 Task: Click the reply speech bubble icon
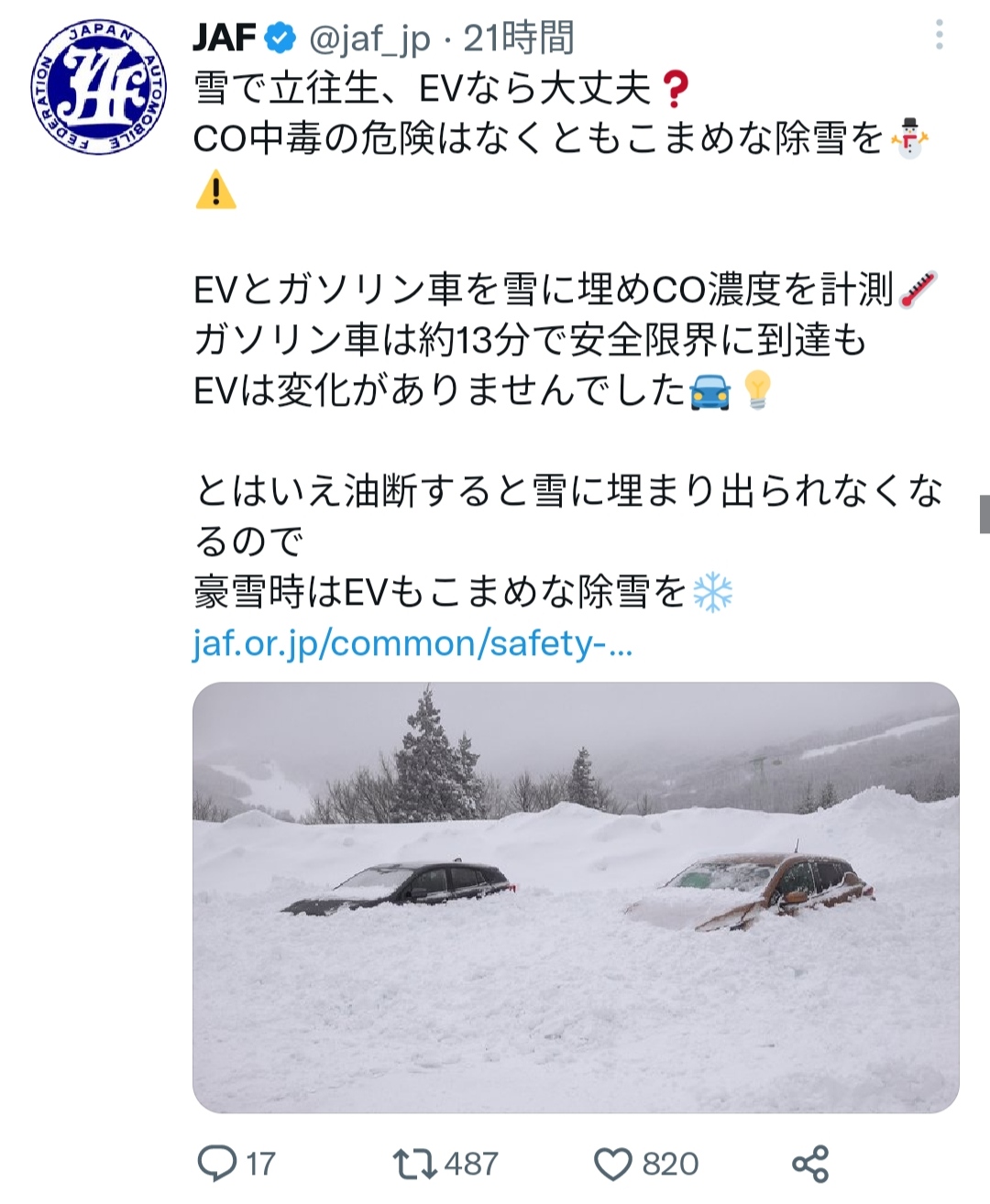click(217, 1164)
